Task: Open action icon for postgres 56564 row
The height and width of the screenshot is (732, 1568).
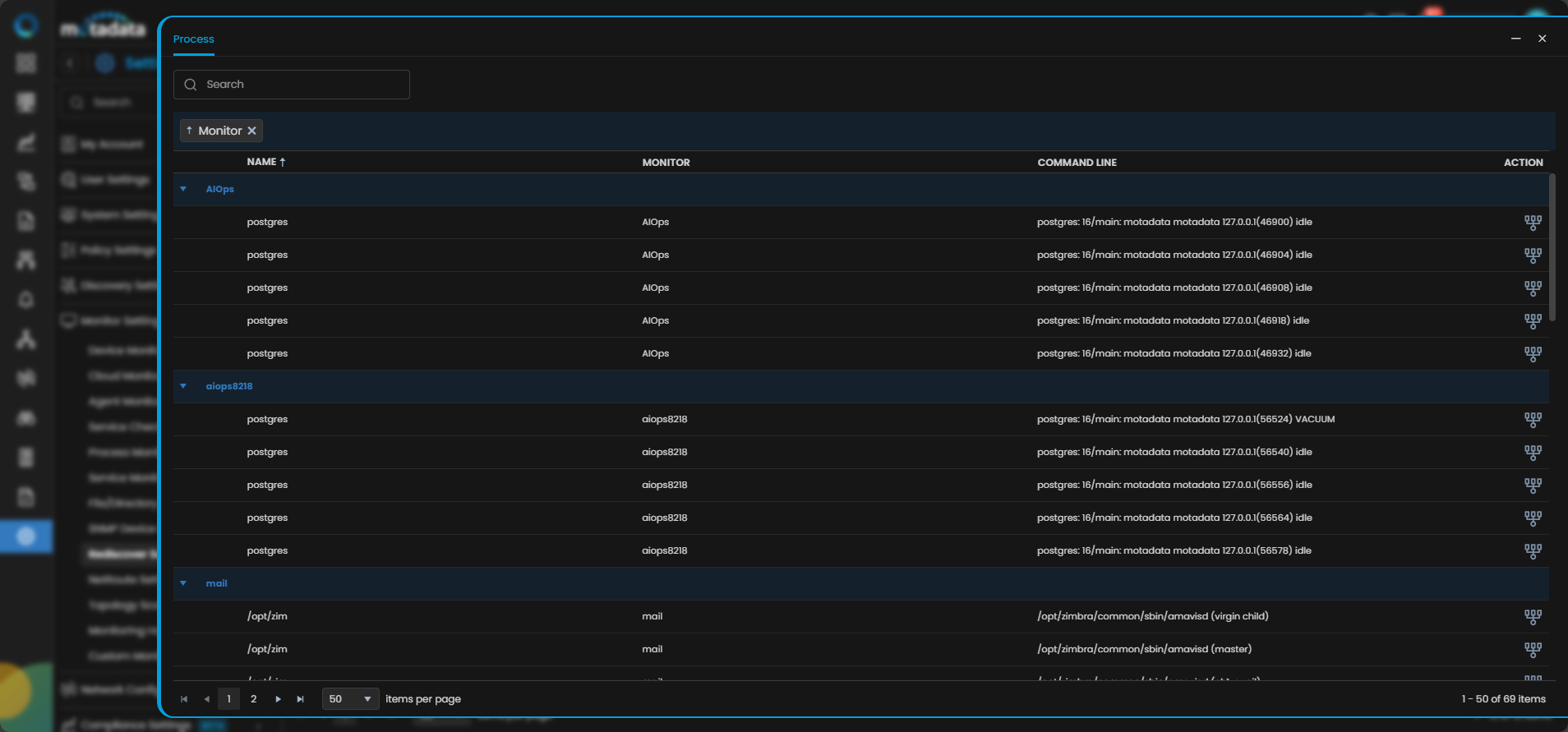Action: [1533, 518]
